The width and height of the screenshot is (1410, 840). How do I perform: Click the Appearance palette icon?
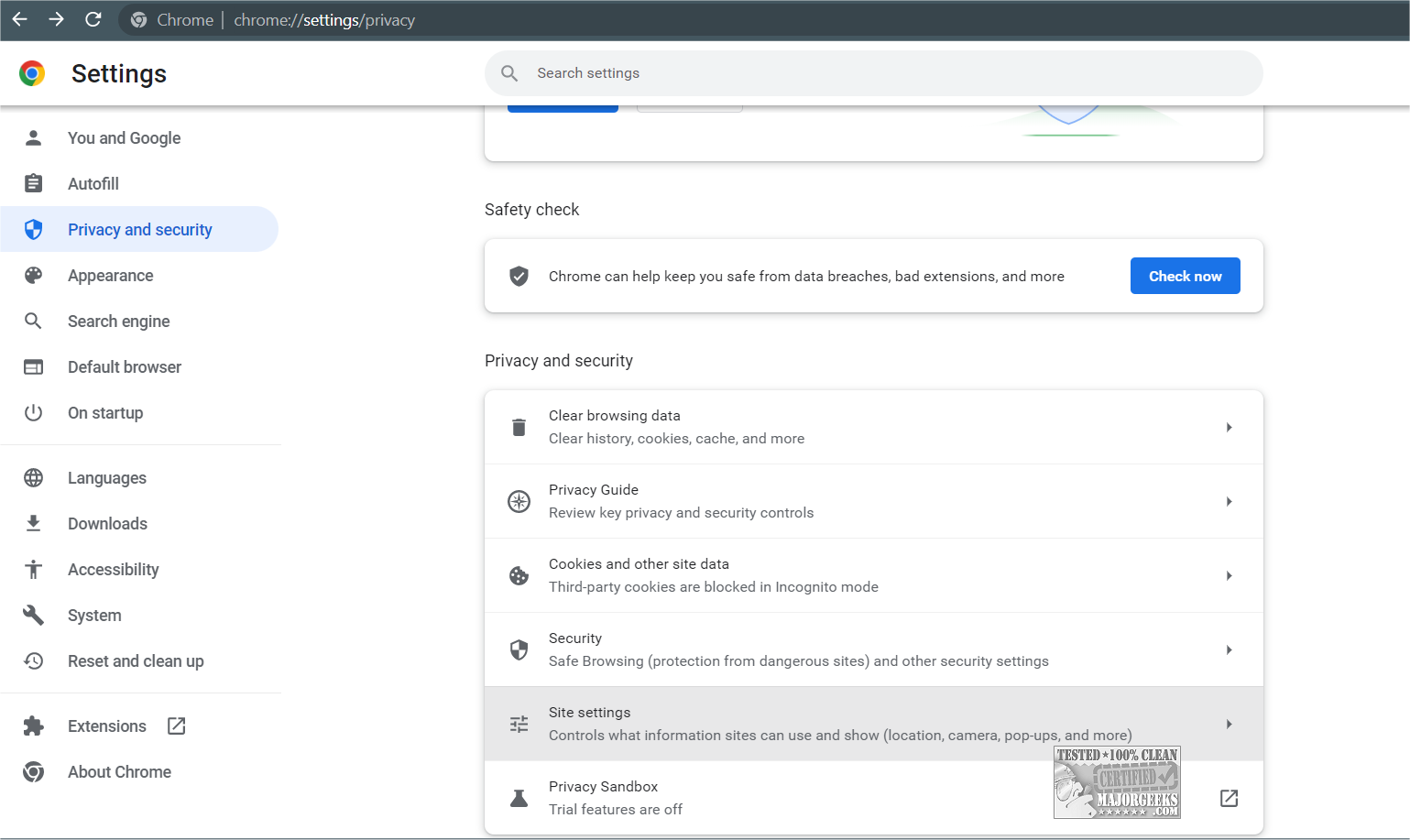(x=34, y=275)
